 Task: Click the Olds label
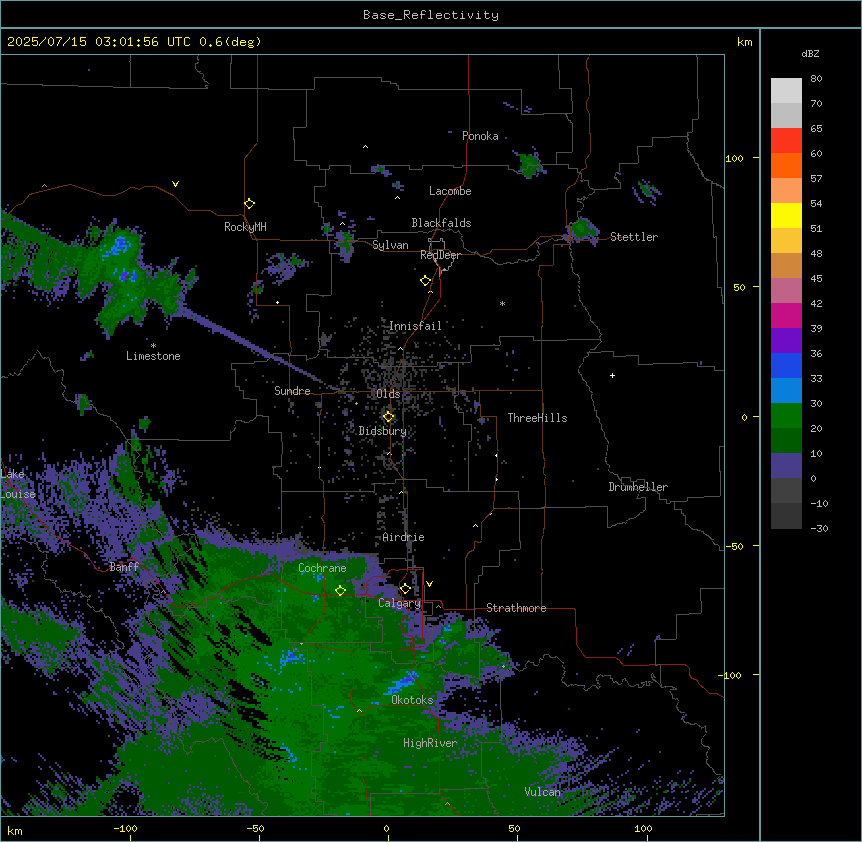pos(388,394)
